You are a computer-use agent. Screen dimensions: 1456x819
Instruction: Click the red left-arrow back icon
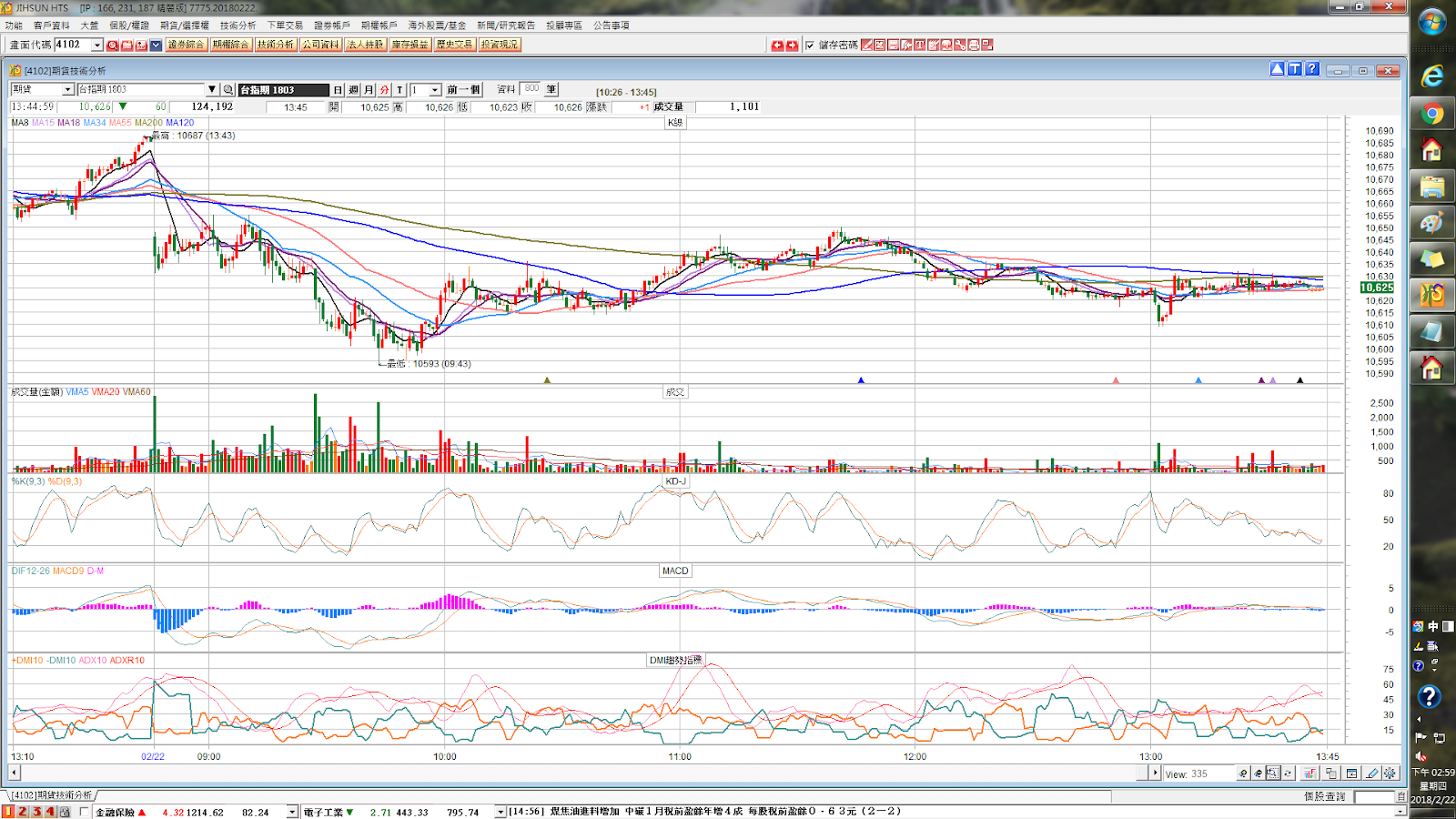(777, 45)
